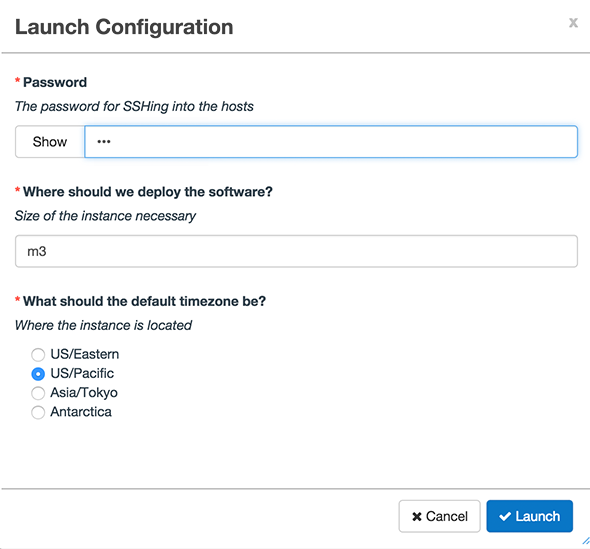The height and width of the screenshot is (549, 590).
Task: Select the US/Pacific timezone radio button
Action: click(x=38, y=374)
